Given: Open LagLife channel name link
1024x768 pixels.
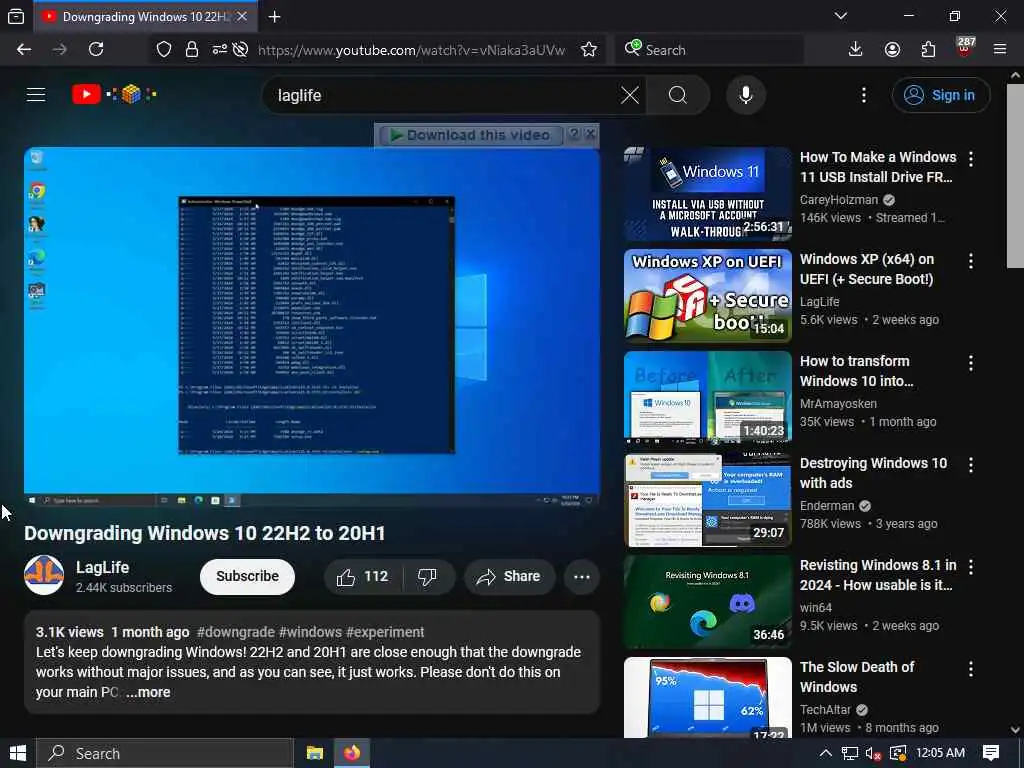Looking at the screenshot, I should tap(103, 568).
